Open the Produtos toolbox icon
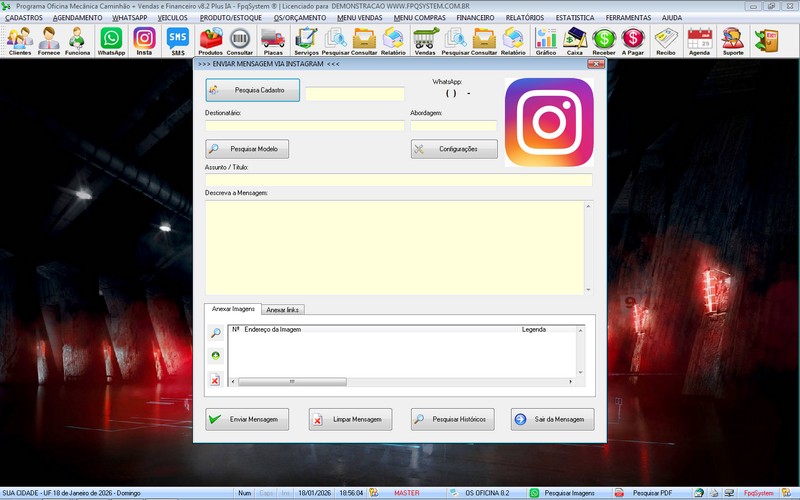 (x=210, y=41)
